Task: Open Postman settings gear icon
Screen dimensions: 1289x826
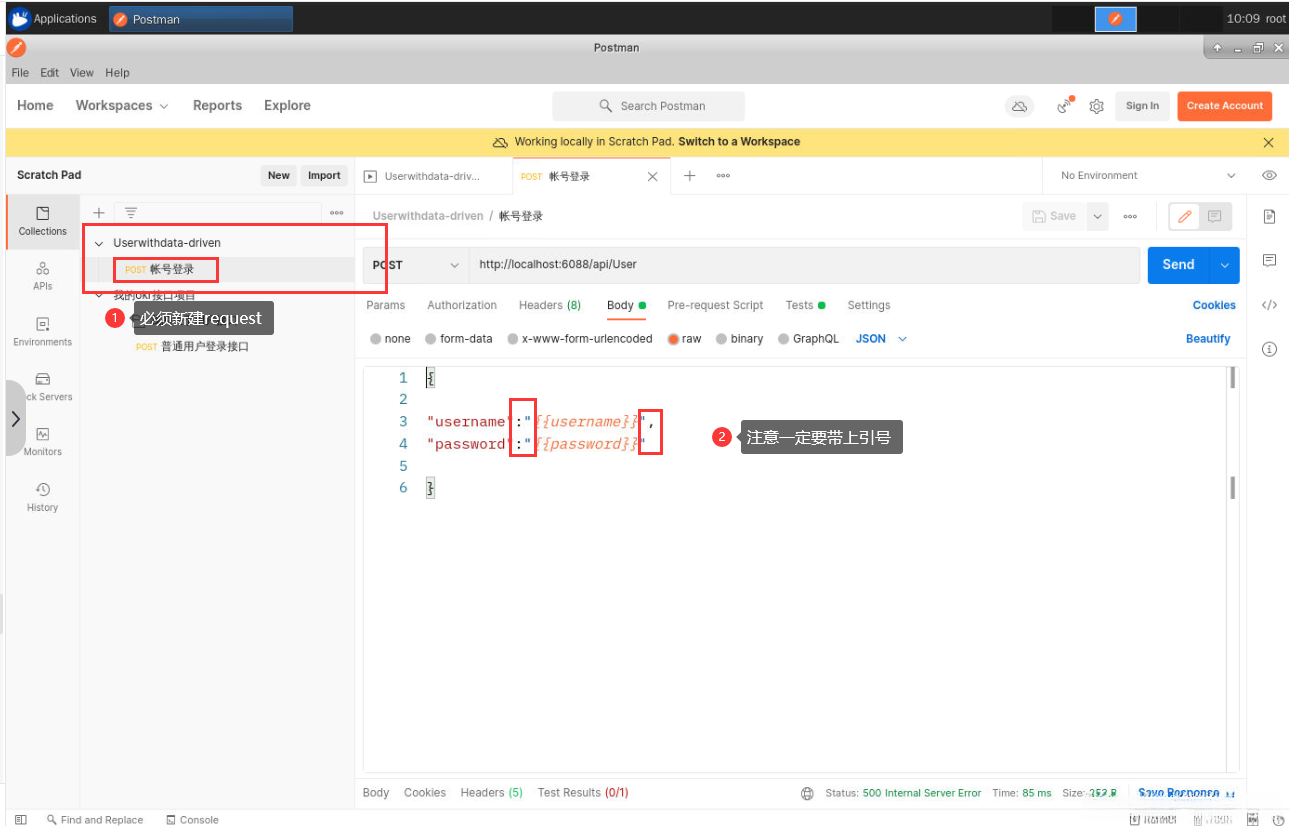Action: pyautogui.click(x=1096, y=106)
